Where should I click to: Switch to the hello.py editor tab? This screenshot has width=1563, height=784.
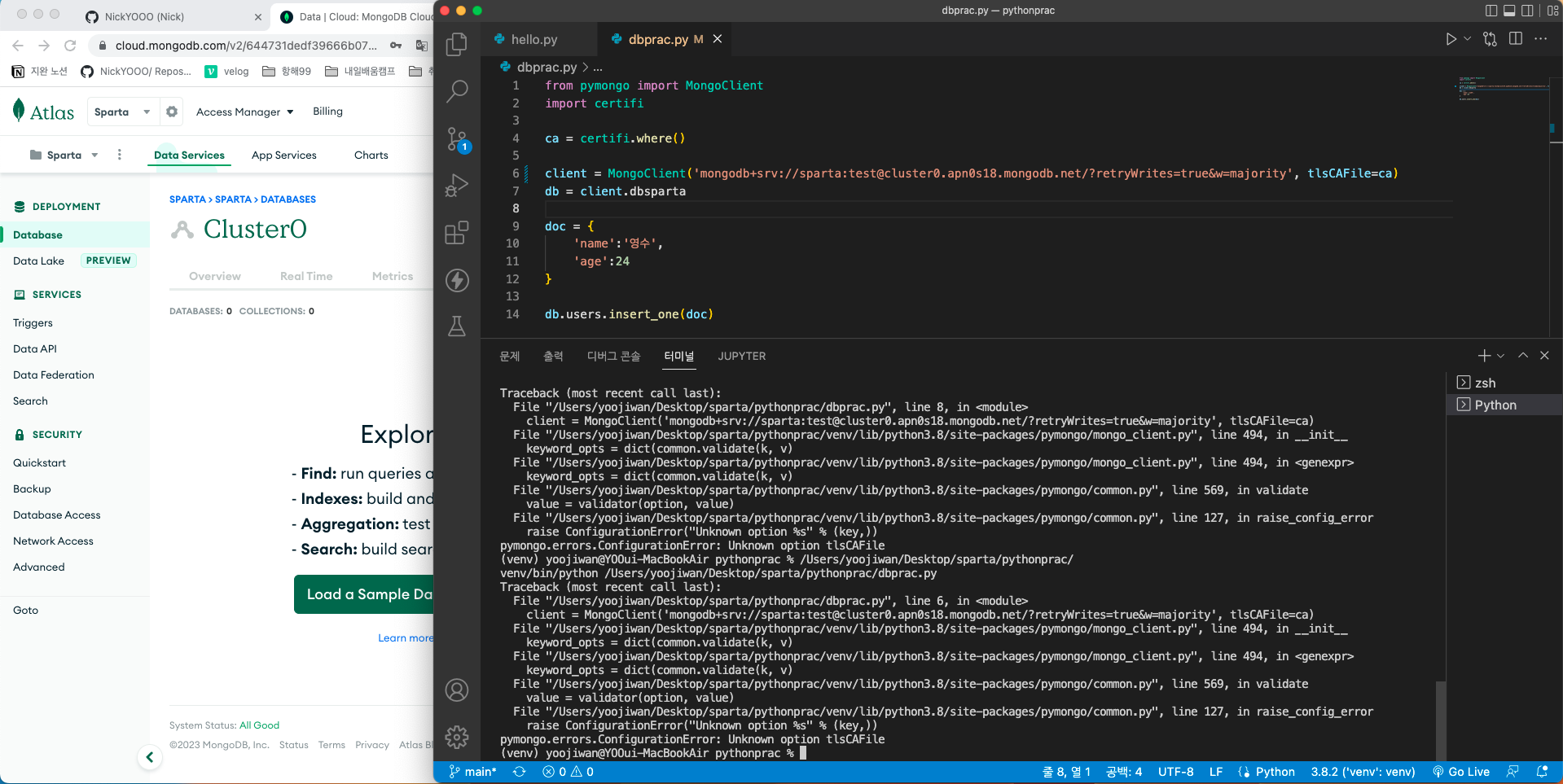pos(533,39)
